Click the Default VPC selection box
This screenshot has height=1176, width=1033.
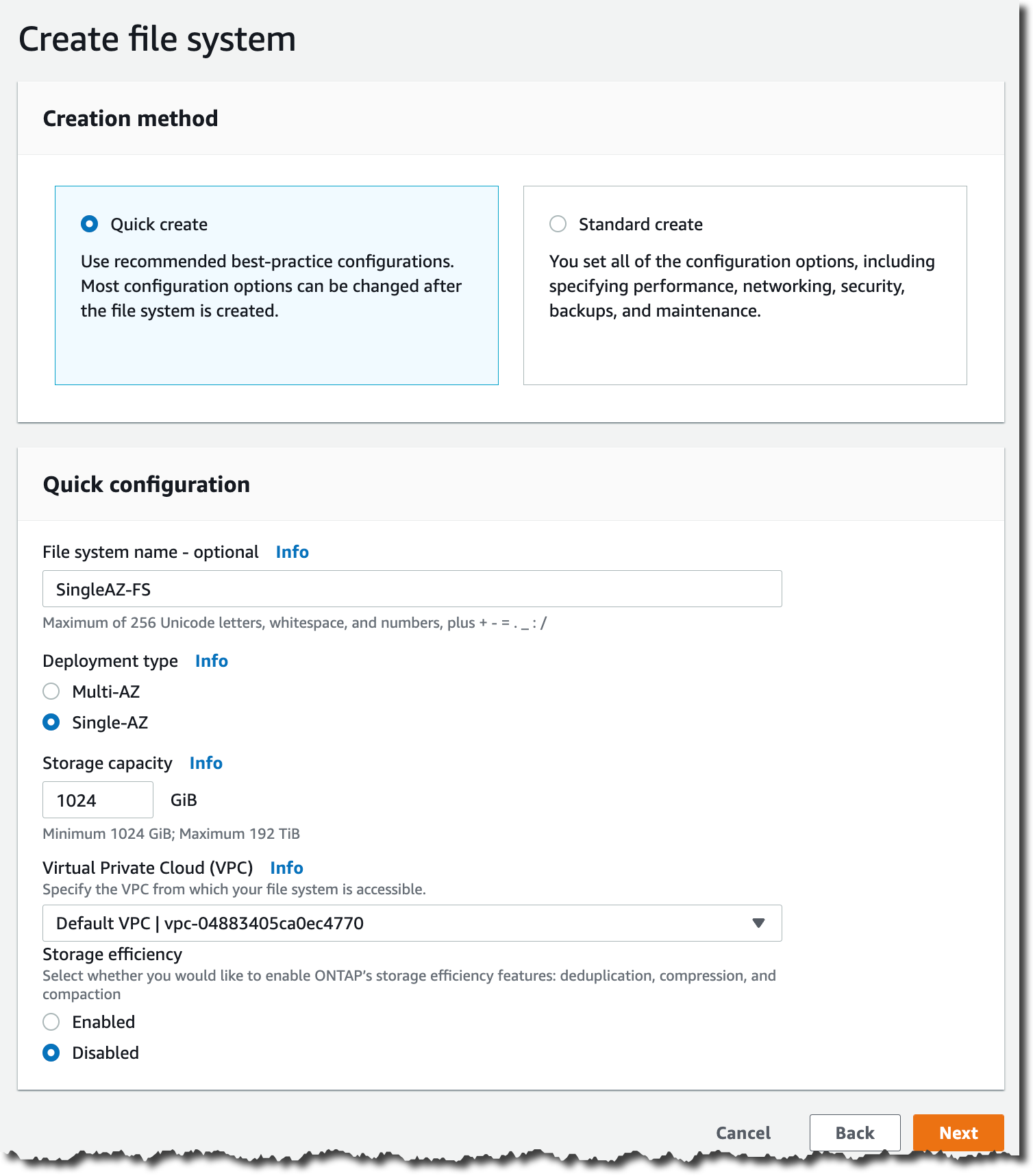coord(397,923)
